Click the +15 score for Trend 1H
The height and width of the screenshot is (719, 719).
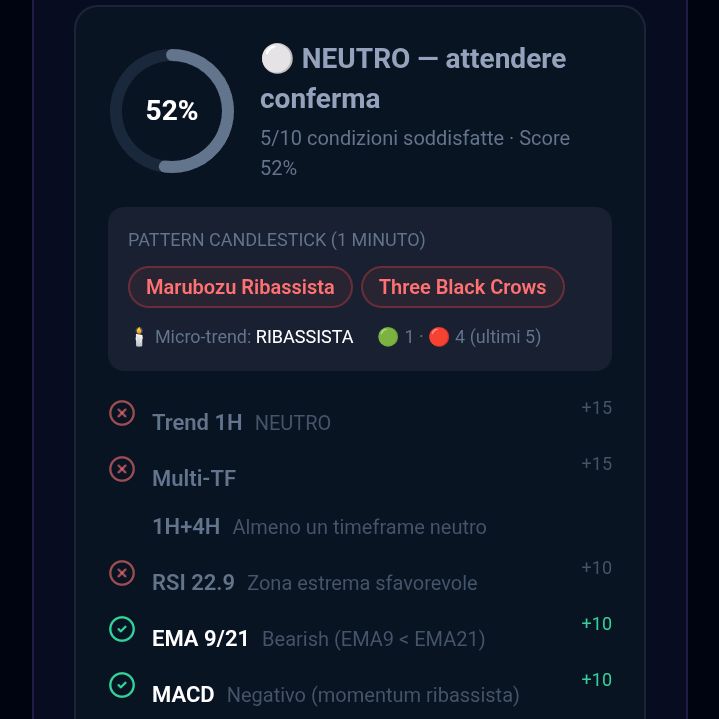pos(597,408)
